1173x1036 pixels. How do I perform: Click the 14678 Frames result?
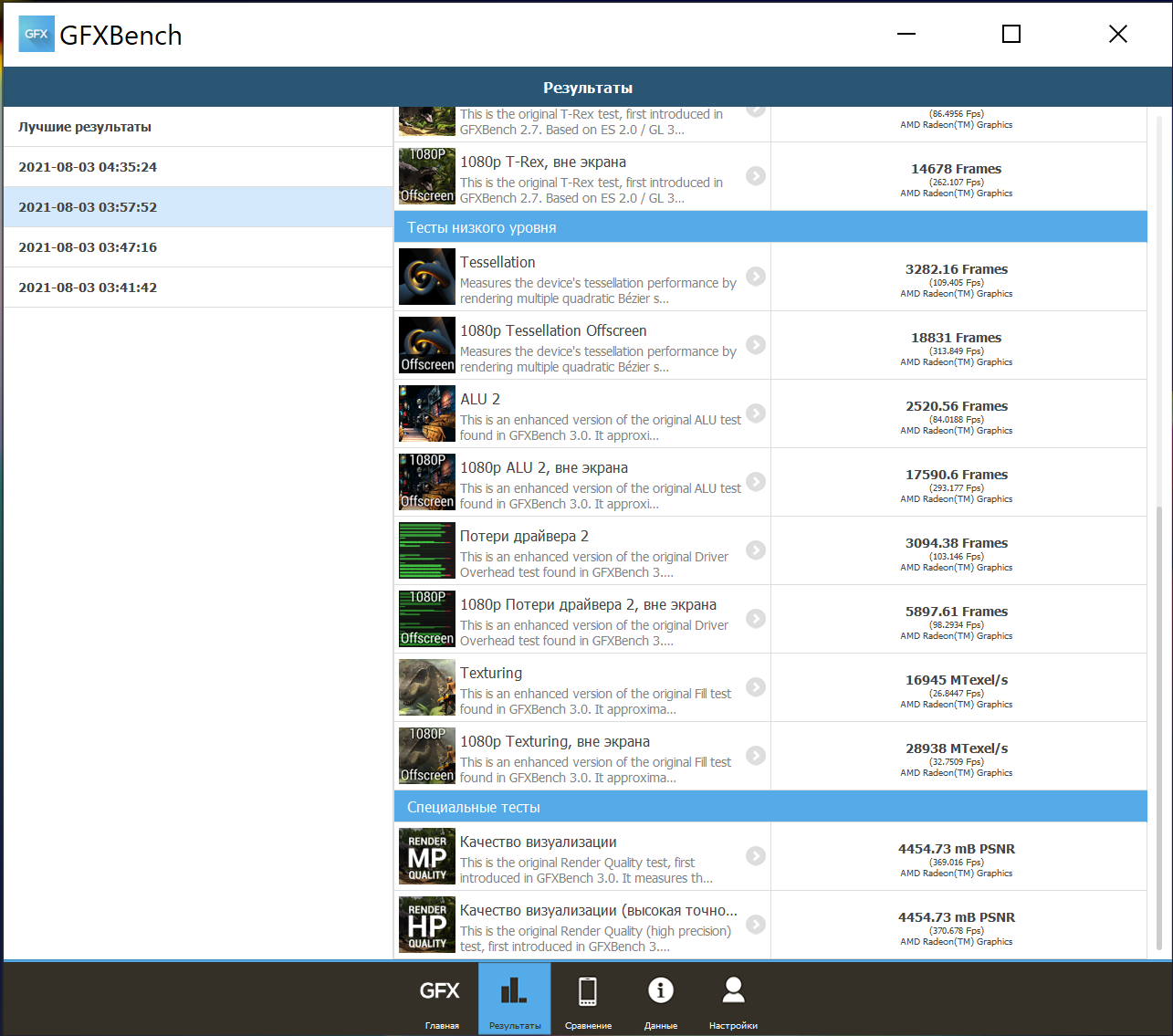click(x=957, y=169)
